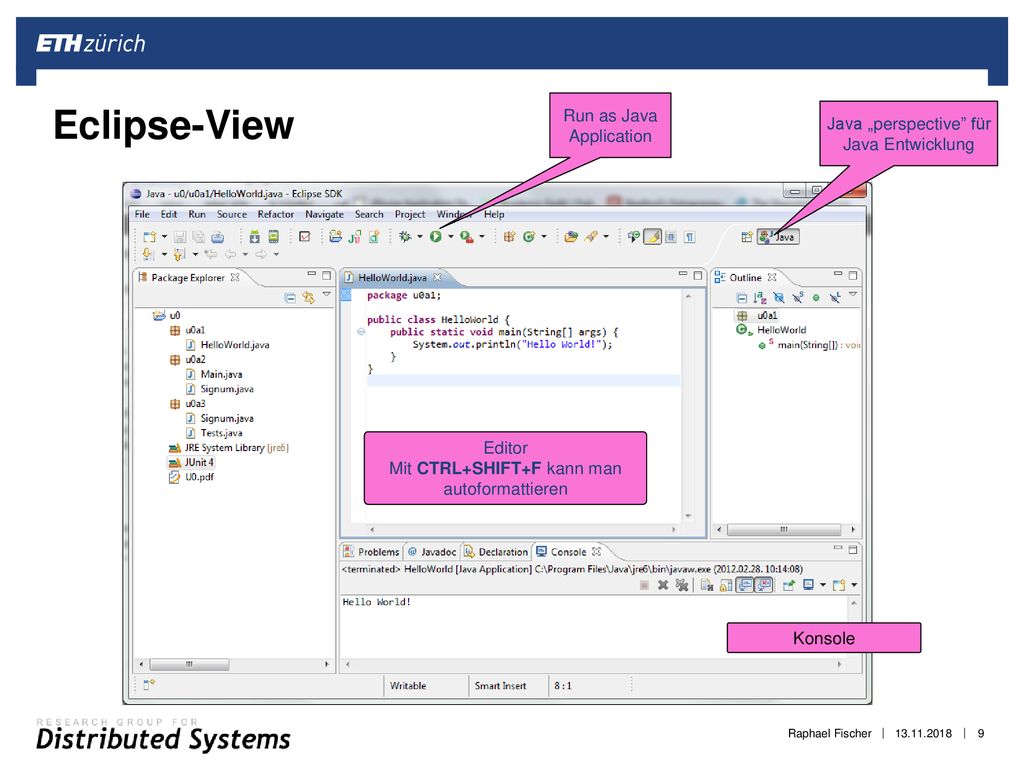Click the green Run button in the toolbar
Viewport: 1024px width, 768px height.
pos(436,236)
